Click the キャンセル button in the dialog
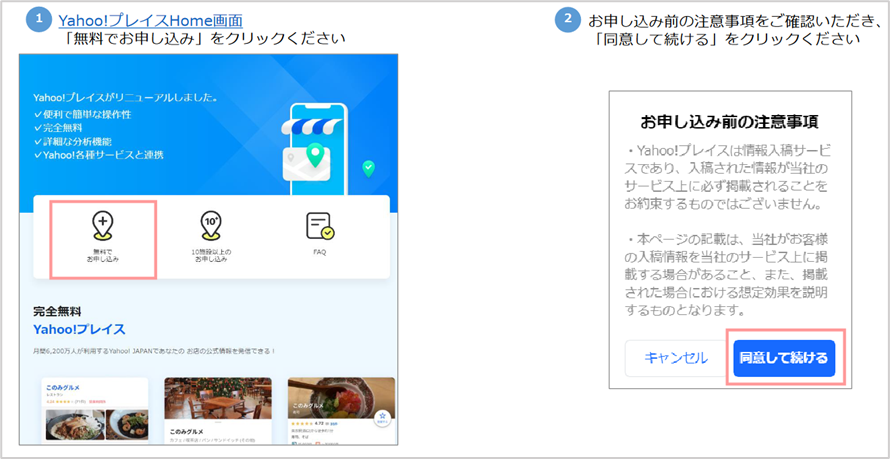The image size is (890, 459). [x=675, y=359]
